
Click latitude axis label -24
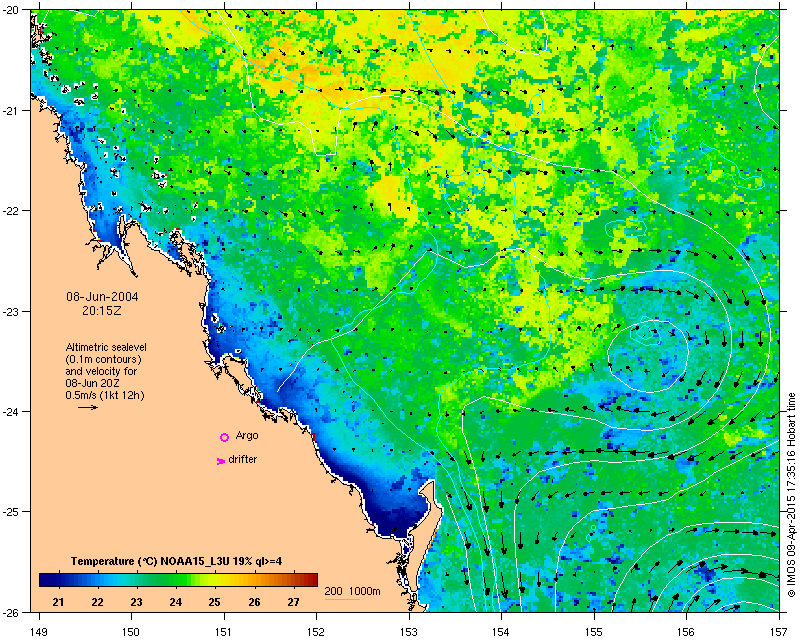click(9, 412)
